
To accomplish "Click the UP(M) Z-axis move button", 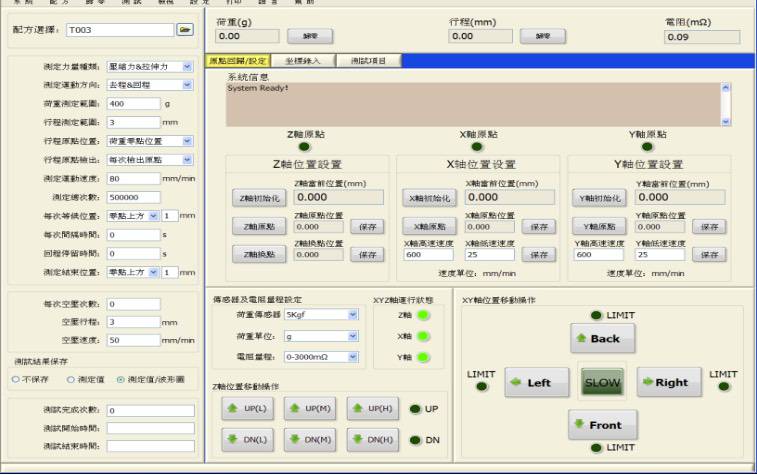I will pyautogui.click(x=310, y=408).
